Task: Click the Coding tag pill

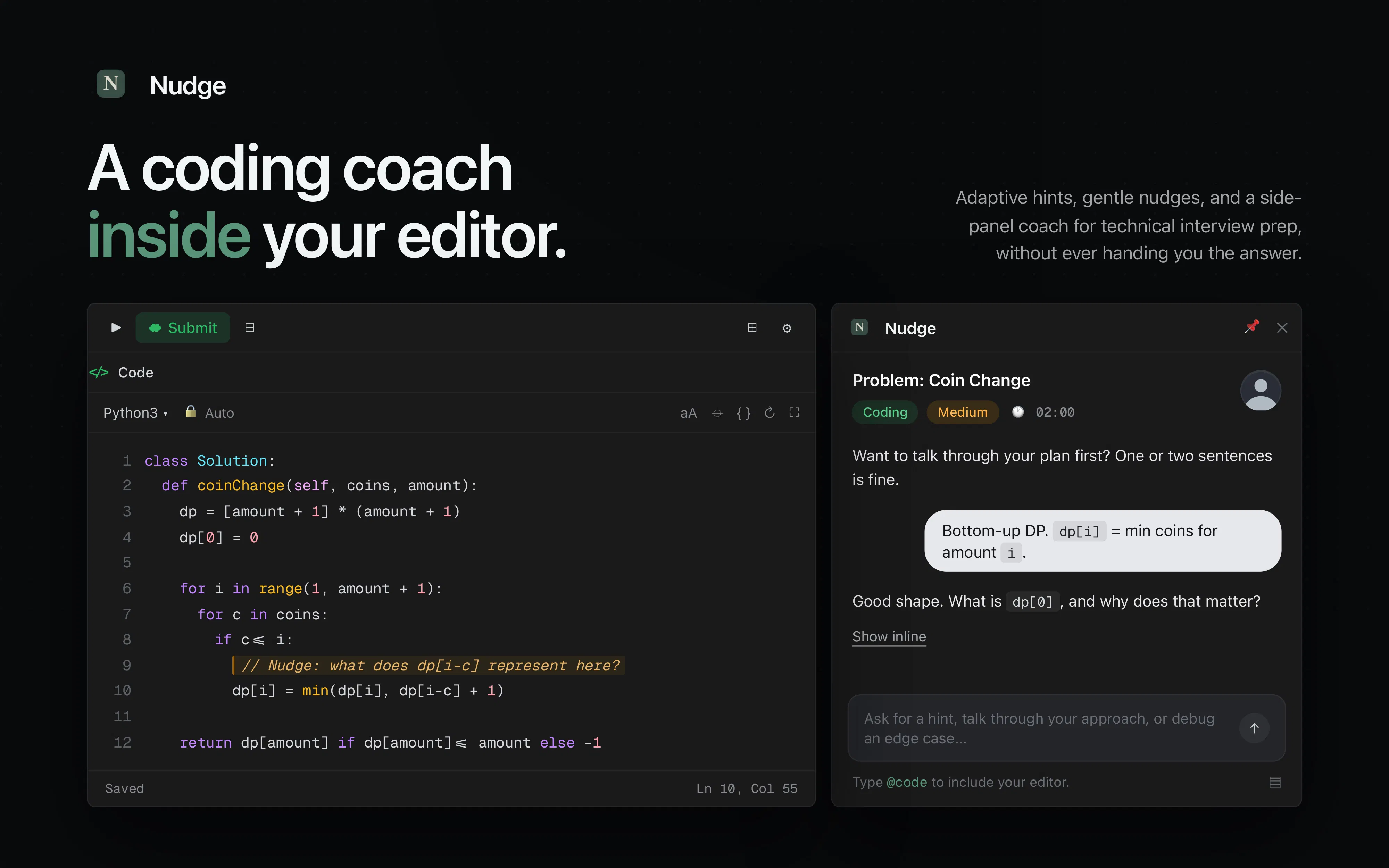Action: click(885, 412)
